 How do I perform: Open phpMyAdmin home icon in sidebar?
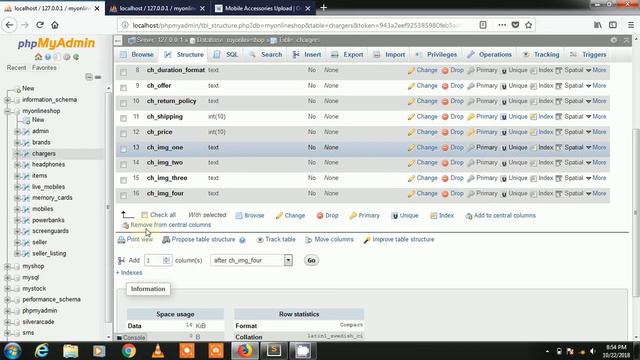pos(38,57)
